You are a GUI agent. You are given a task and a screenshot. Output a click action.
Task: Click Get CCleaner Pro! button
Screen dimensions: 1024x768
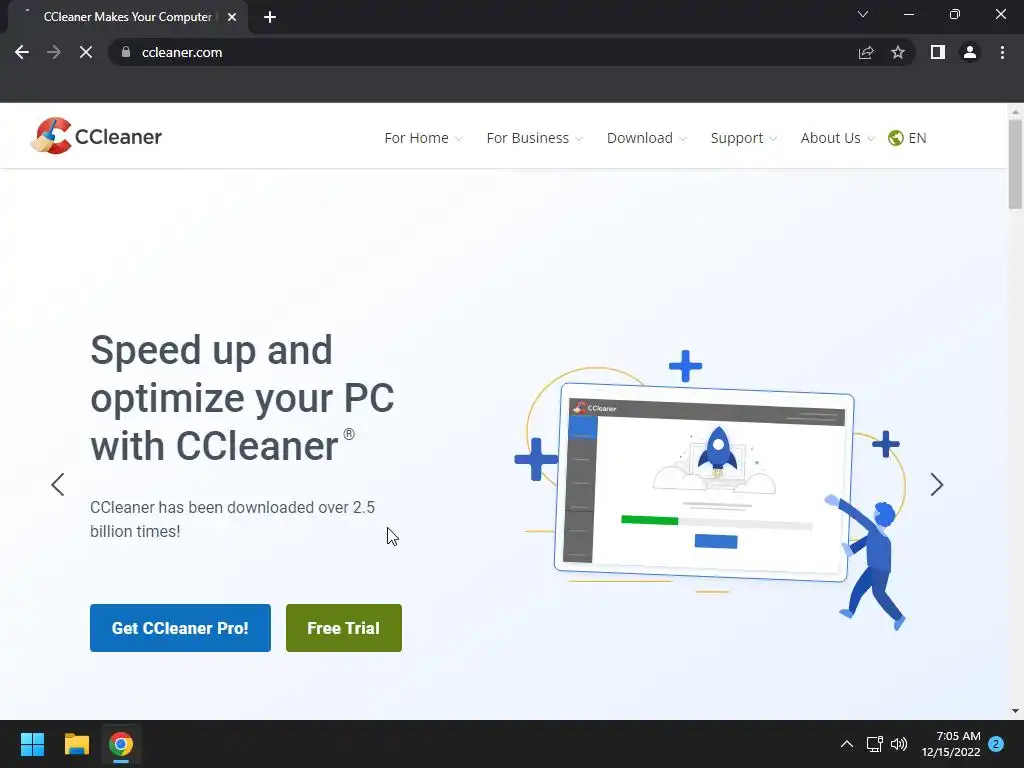[180, 628]
